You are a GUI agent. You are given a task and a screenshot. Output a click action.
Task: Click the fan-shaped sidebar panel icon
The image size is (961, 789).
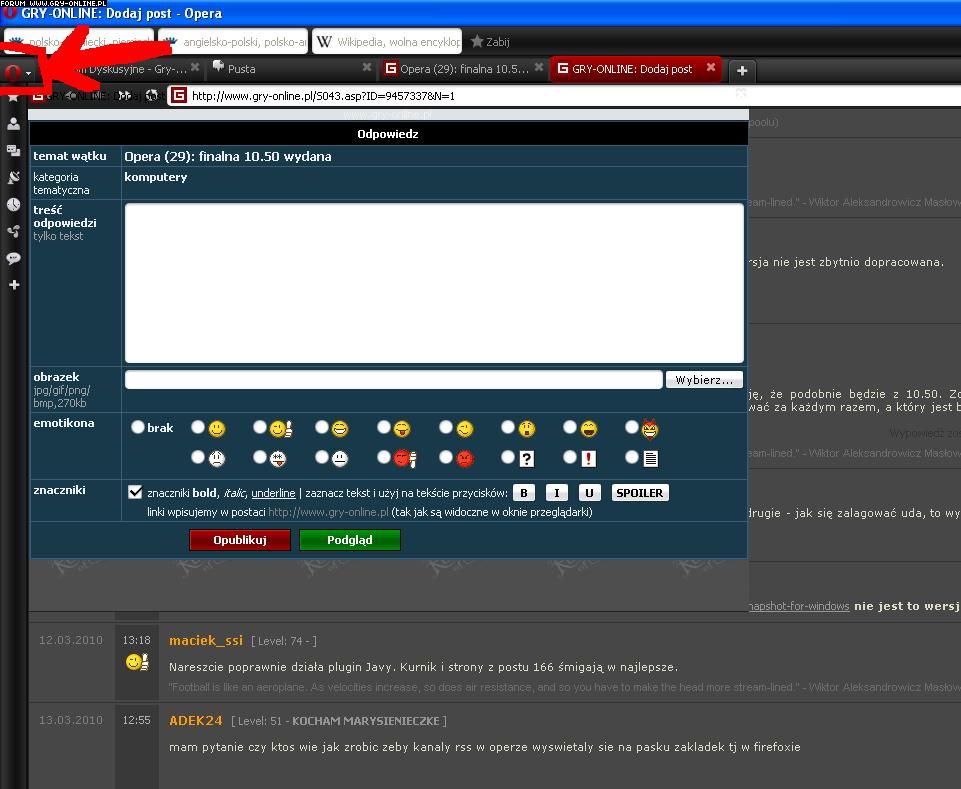point(13,231)
